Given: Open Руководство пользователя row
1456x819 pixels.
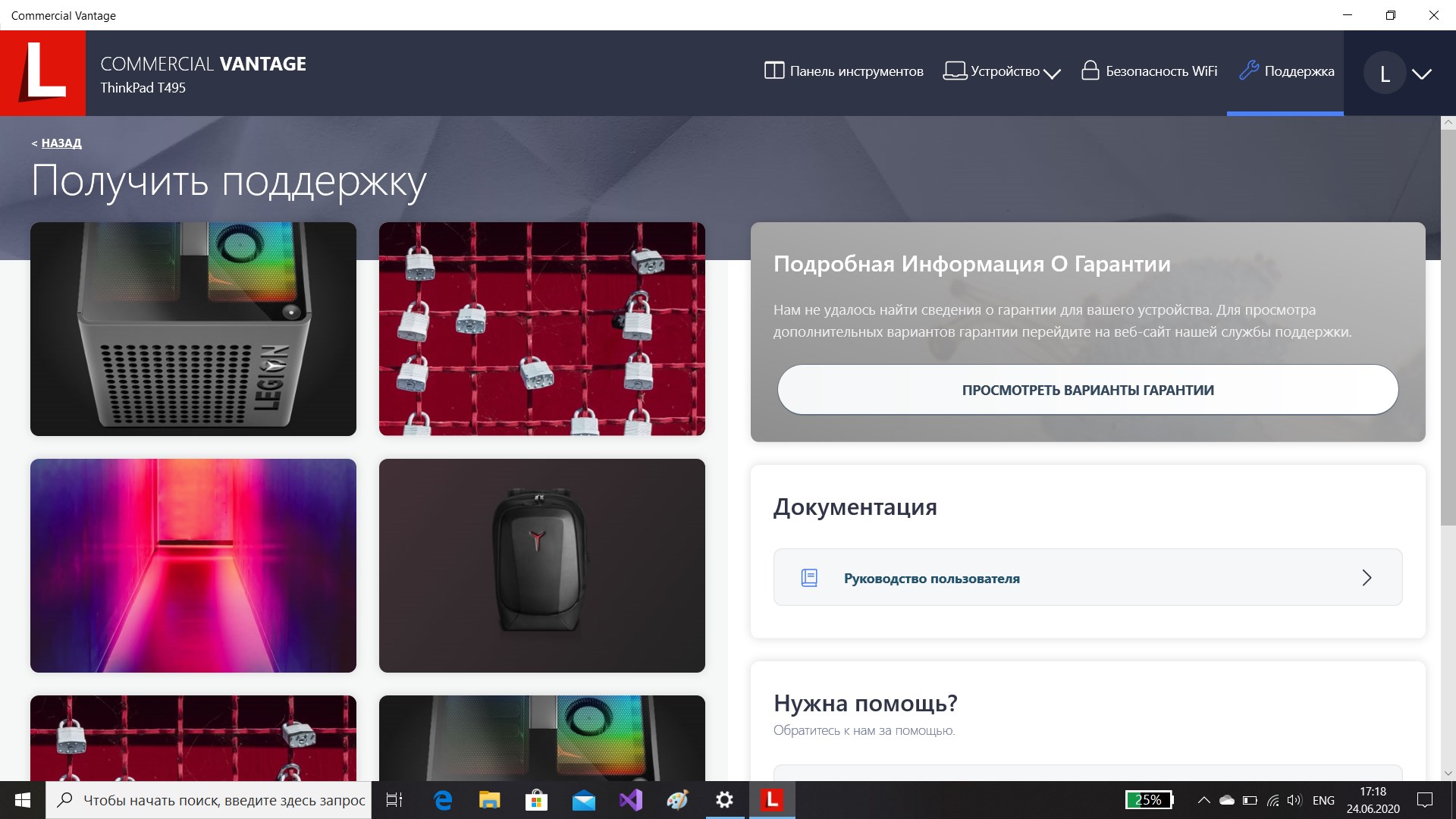Looking at the screenshot, I should click(1087, 577).
